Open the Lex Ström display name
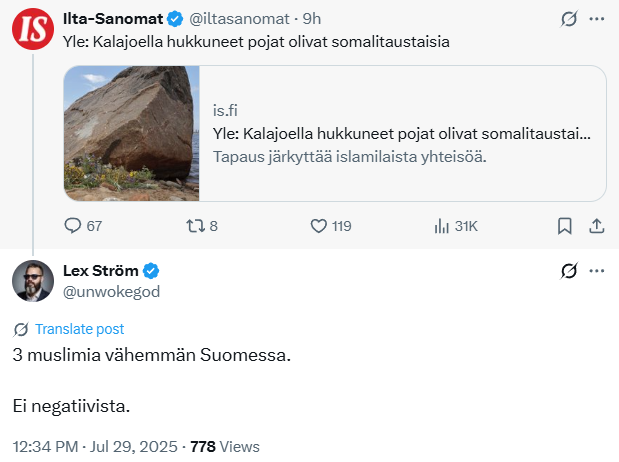The image size is (619, 462). pyautogui.click(x=102, y=271)
